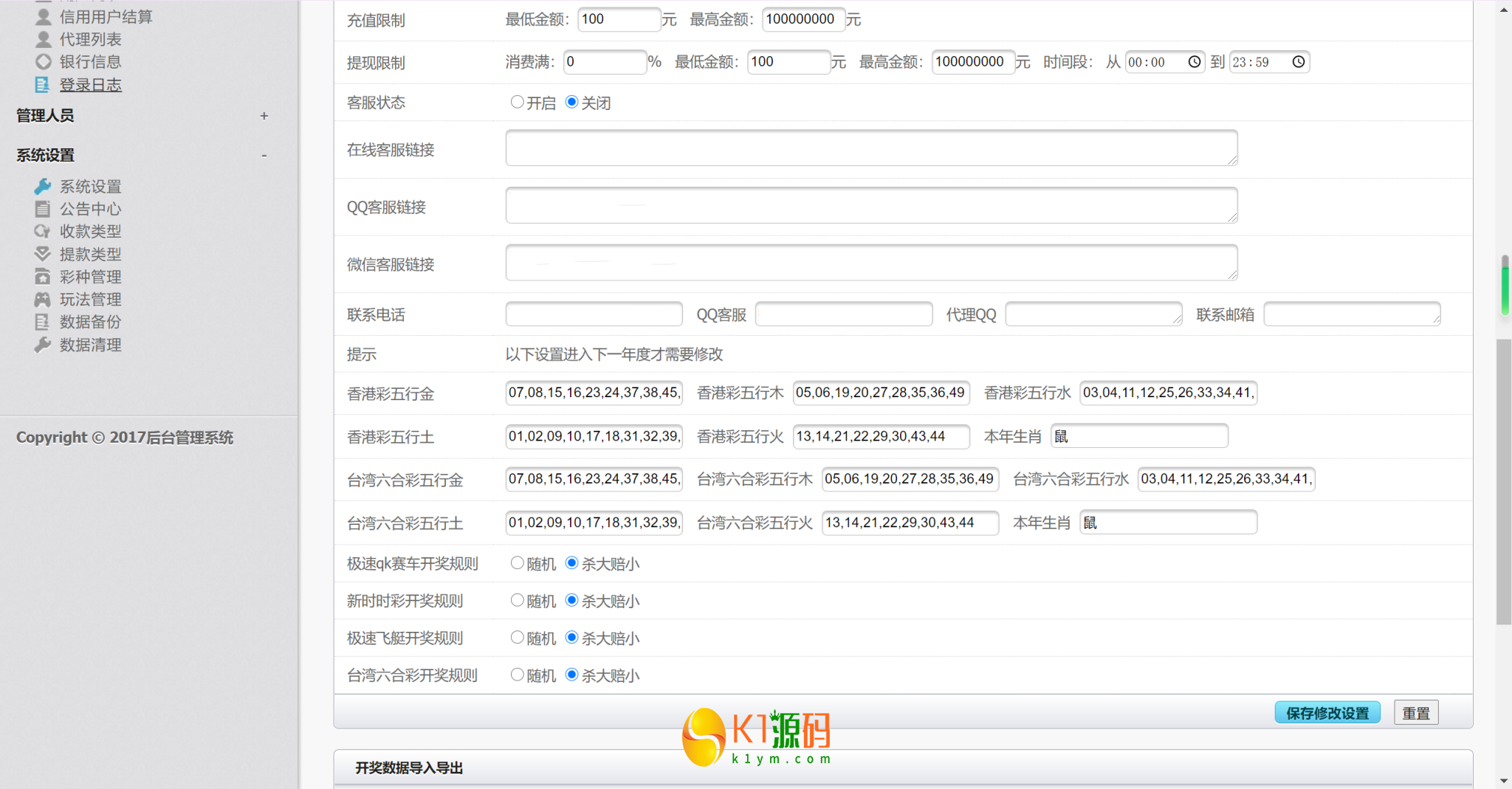This screenshot has width=1512, height=789.
Task: Click the 保存修改设置 button
Action: [1327, 713]
